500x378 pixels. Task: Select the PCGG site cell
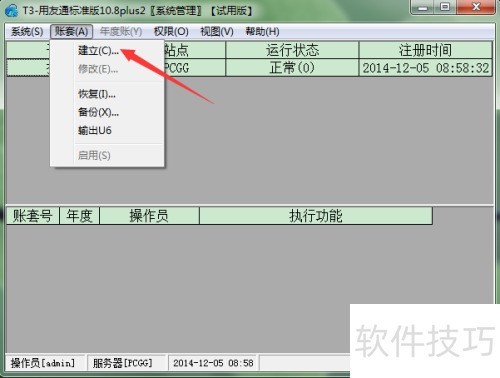[194, 68]
